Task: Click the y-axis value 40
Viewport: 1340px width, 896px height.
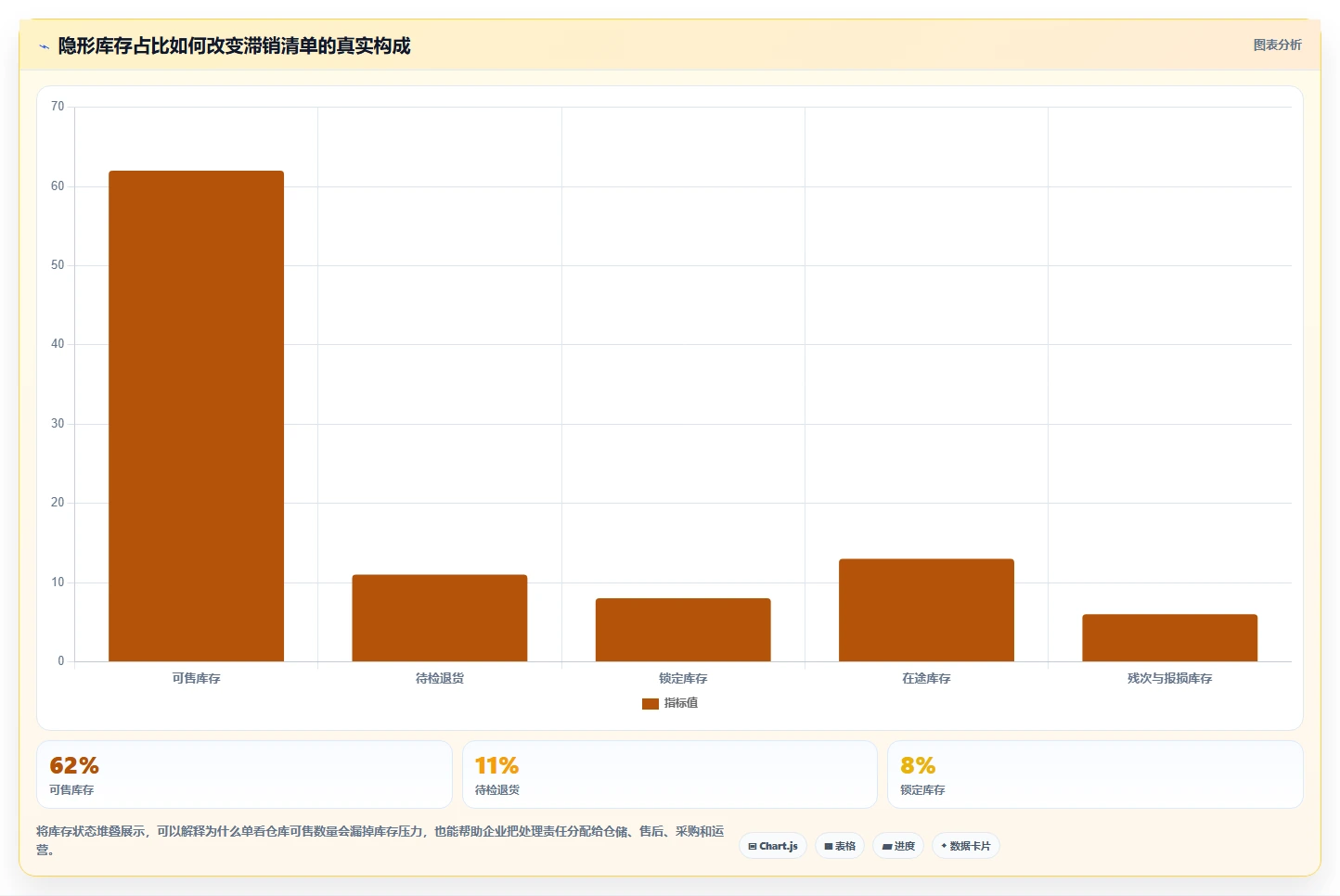Action: 58,344
